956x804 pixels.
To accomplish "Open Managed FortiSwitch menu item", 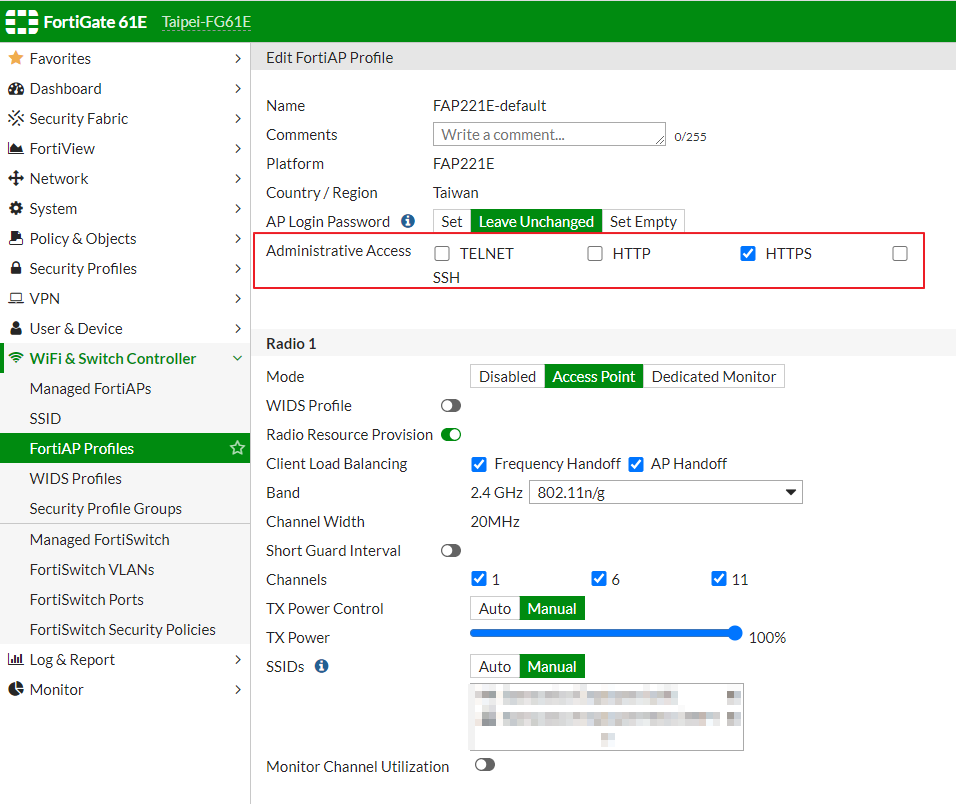I will pos(125,539).
